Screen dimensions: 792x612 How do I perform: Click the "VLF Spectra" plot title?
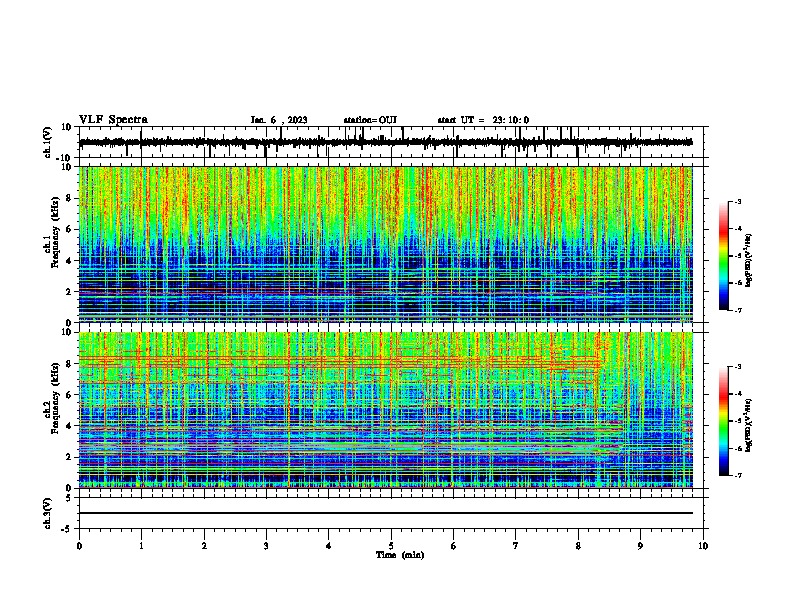tap(113, 120)
